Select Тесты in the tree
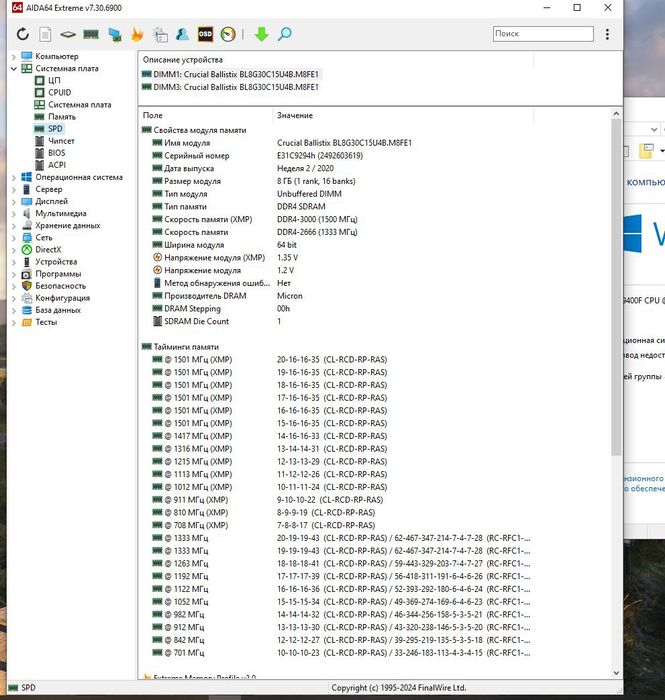The image size is (665, 700). coord(46,322)
